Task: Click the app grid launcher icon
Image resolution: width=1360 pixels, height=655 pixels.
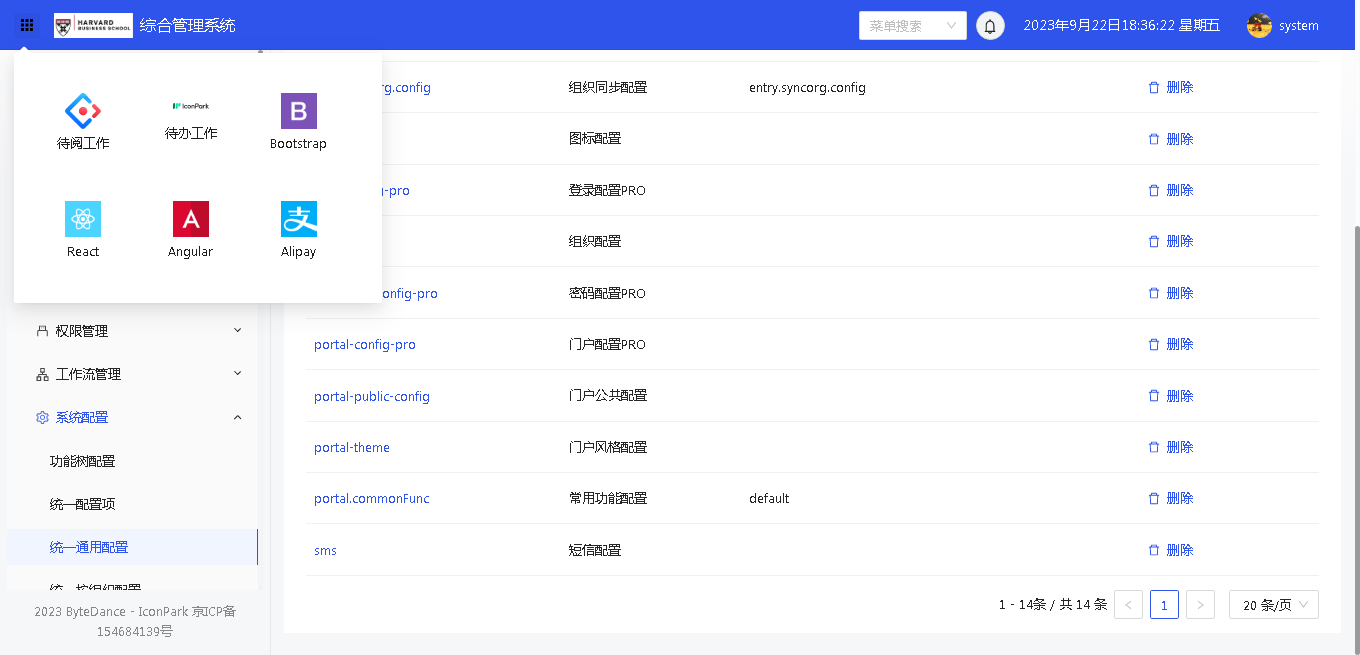Action: [27, 25]
